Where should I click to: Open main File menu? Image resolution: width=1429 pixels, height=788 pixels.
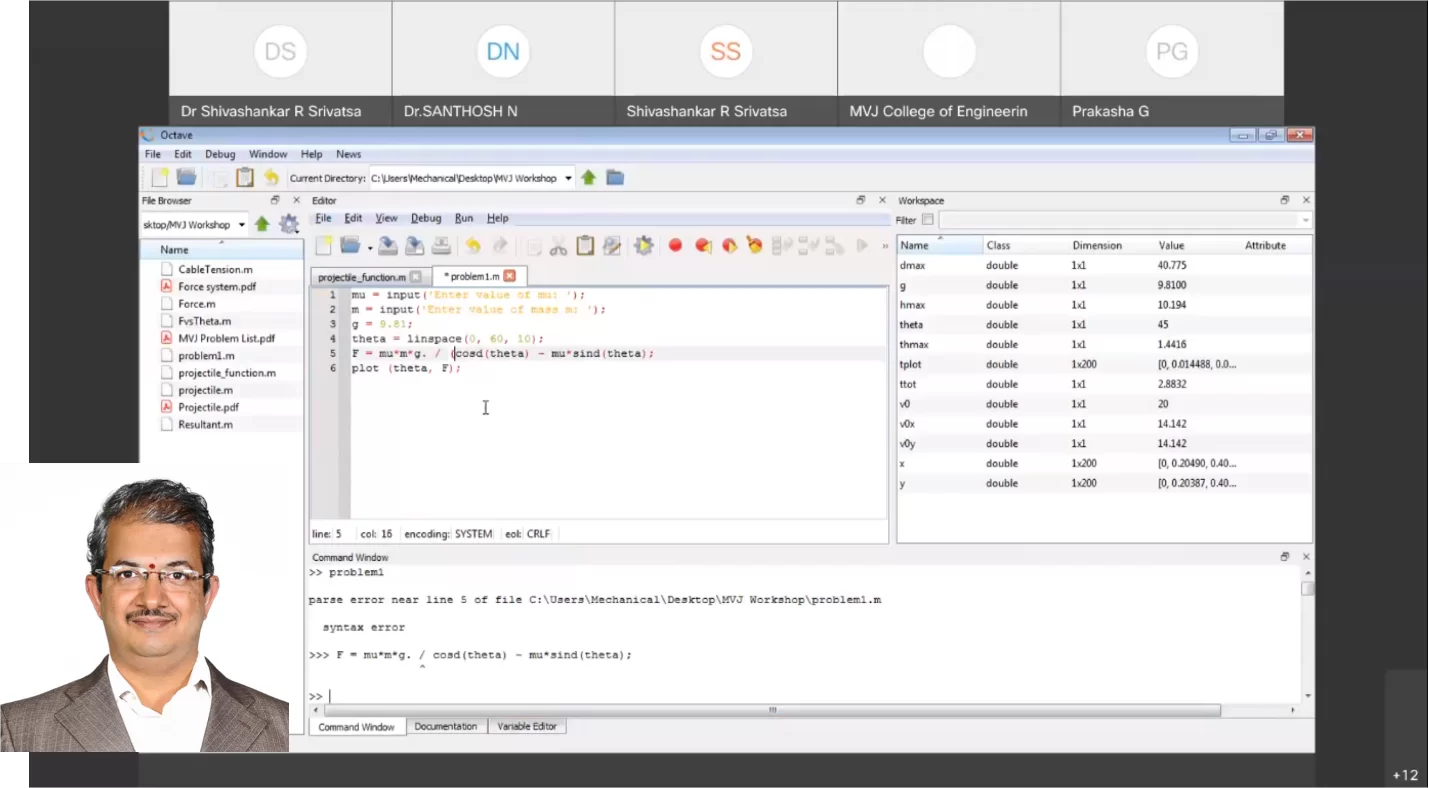click(152, 154)
